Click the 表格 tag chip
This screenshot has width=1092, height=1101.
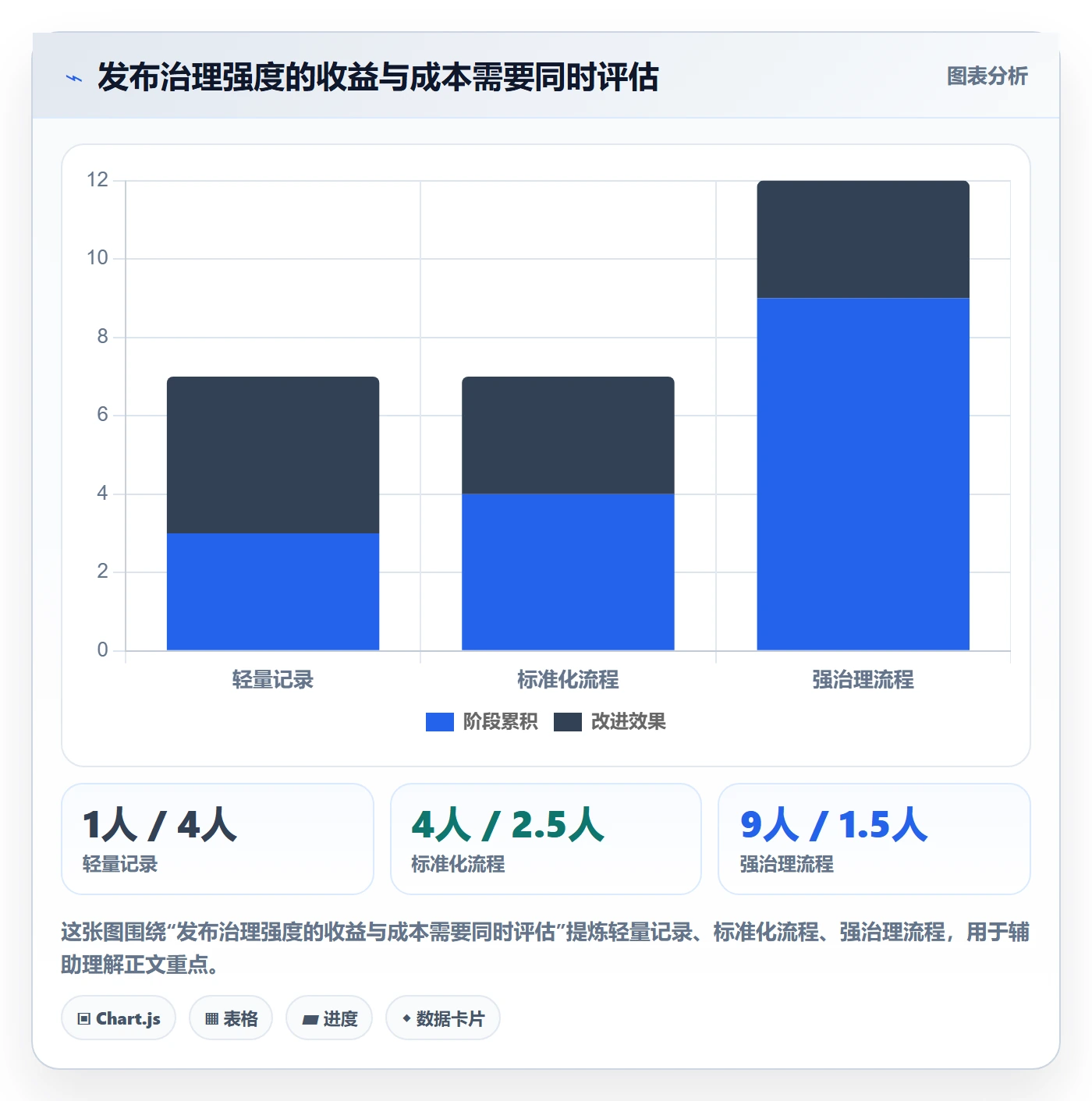coord(231,1018)
